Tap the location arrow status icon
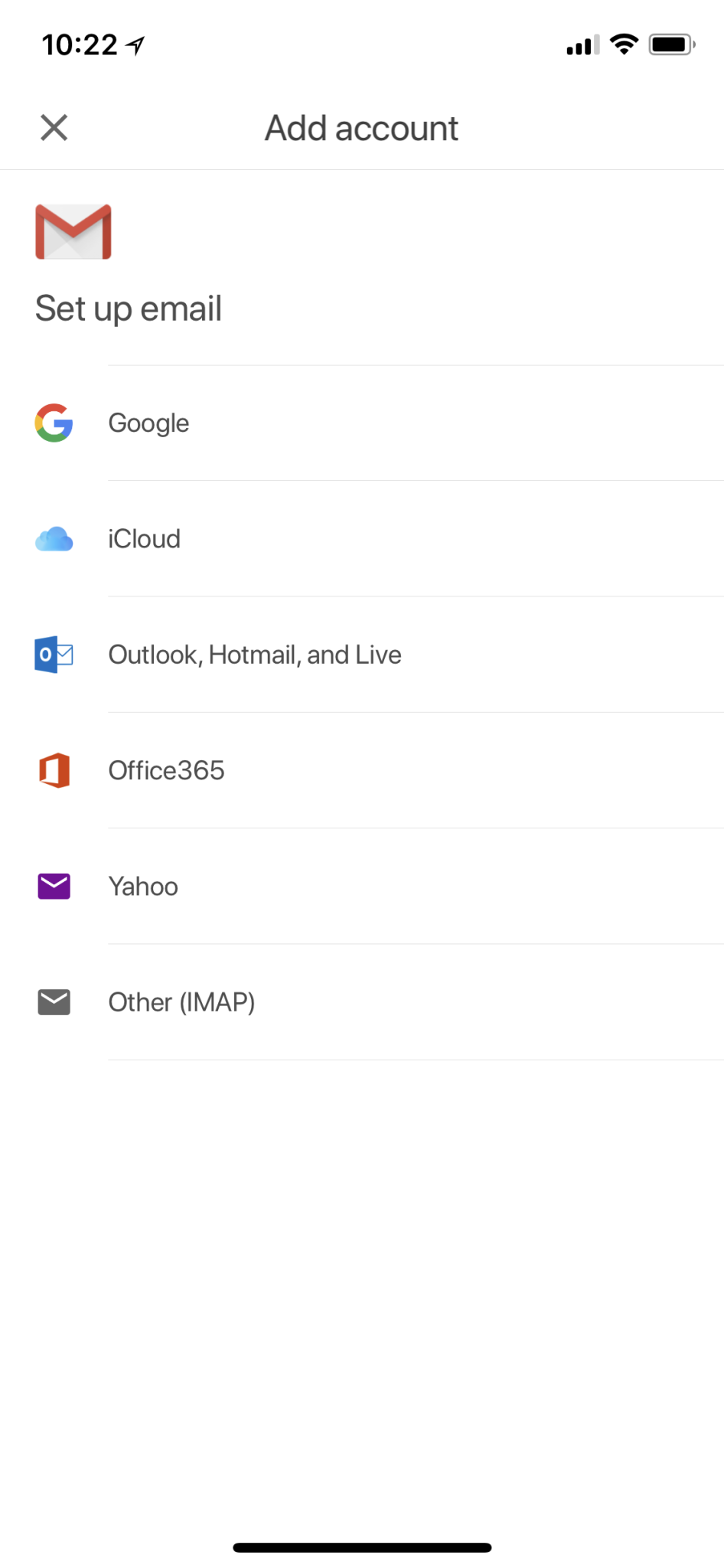 (135, 46)
